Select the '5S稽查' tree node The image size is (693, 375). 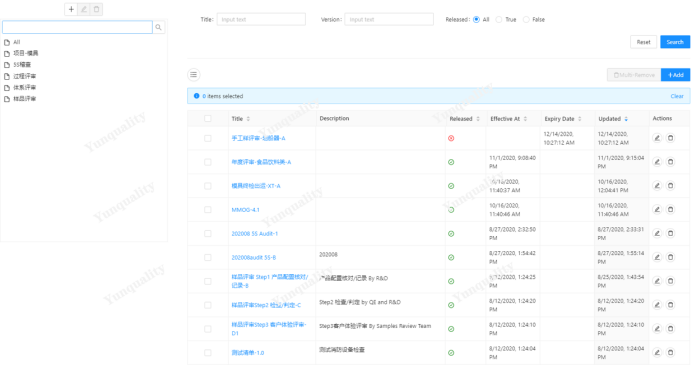coord(22,65)
